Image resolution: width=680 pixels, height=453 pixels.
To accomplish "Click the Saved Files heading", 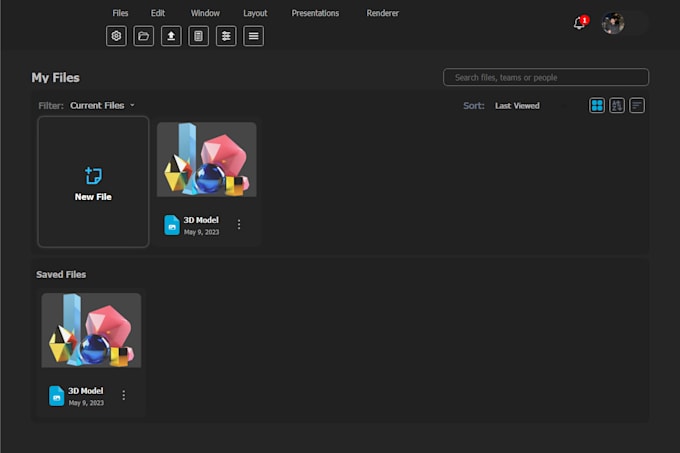I will click(61, 274).
